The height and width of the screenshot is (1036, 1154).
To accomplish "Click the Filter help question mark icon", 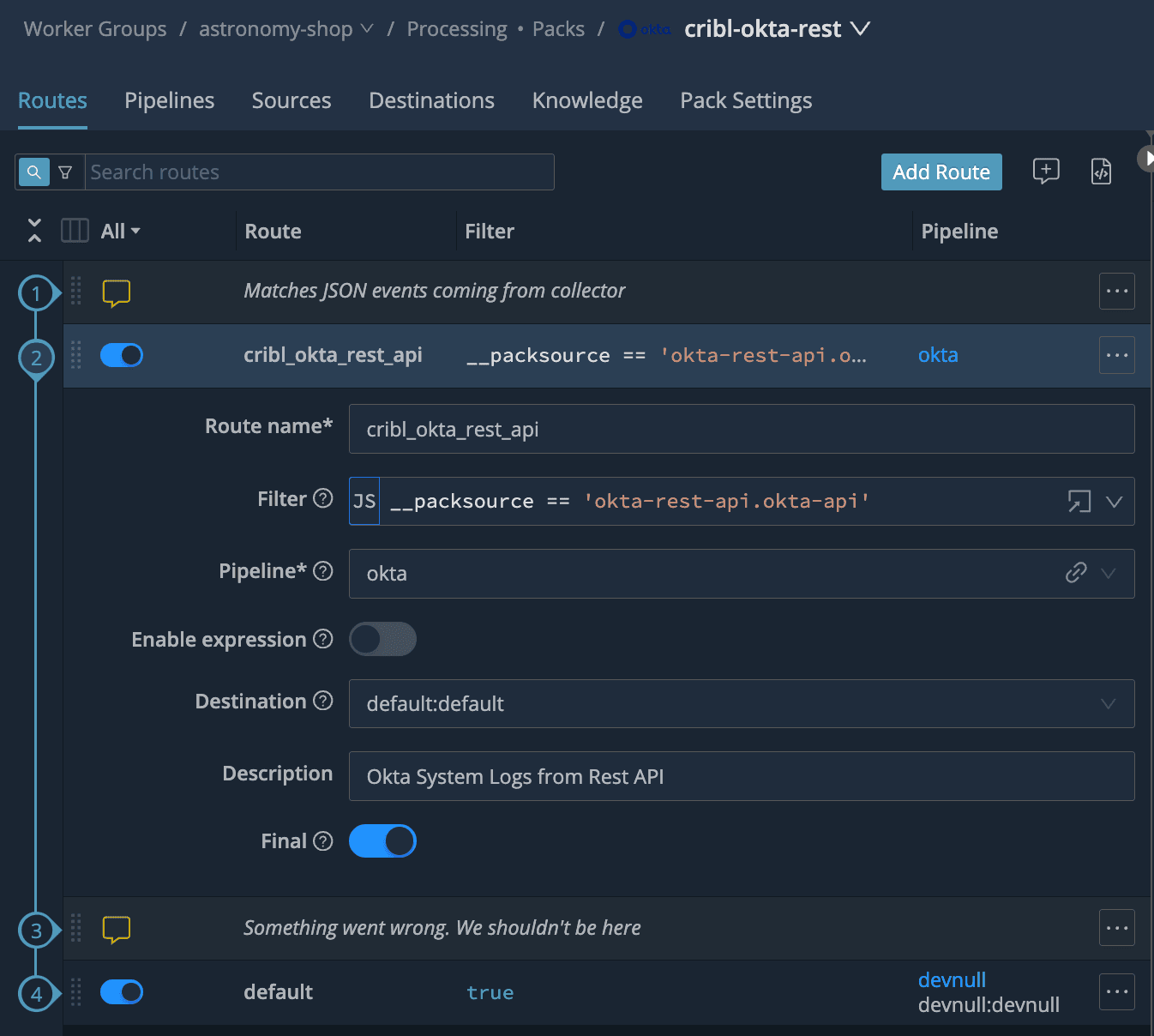I will (x=322, y=498).
